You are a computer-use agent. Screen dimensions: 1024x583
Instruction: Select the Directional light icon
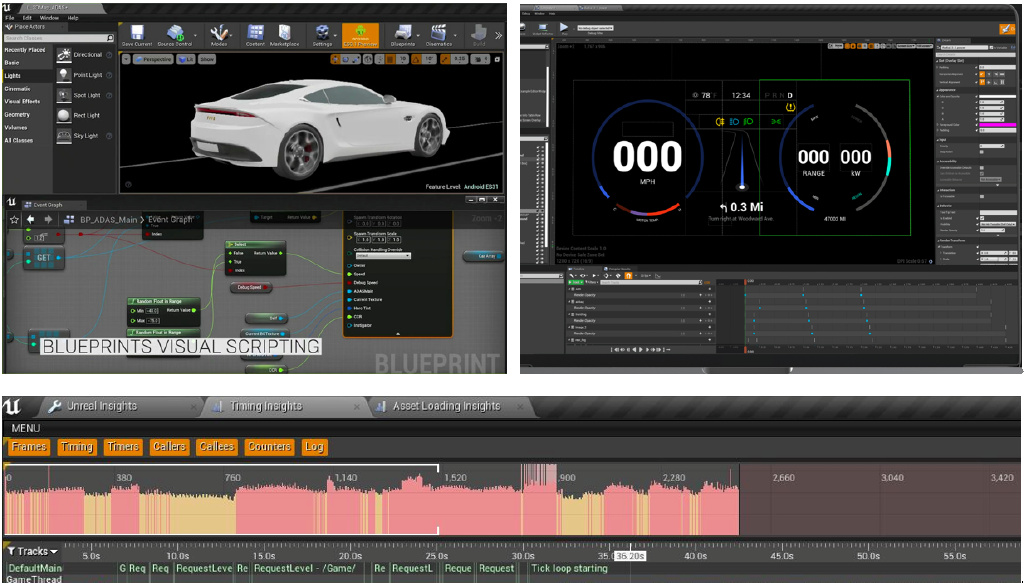tap(64, 55)
